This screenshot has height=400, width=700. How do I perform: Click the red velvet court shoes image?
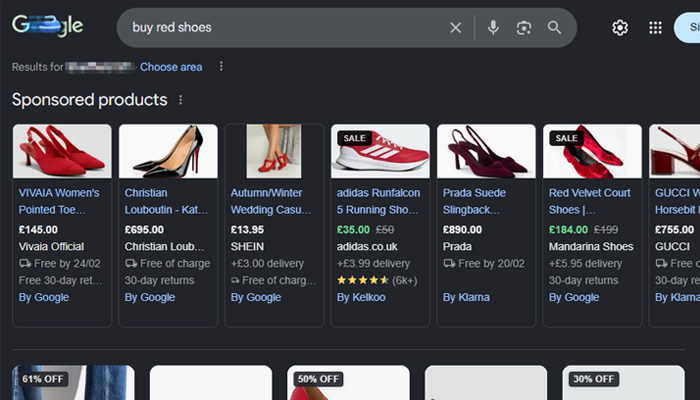click(592, 151)
